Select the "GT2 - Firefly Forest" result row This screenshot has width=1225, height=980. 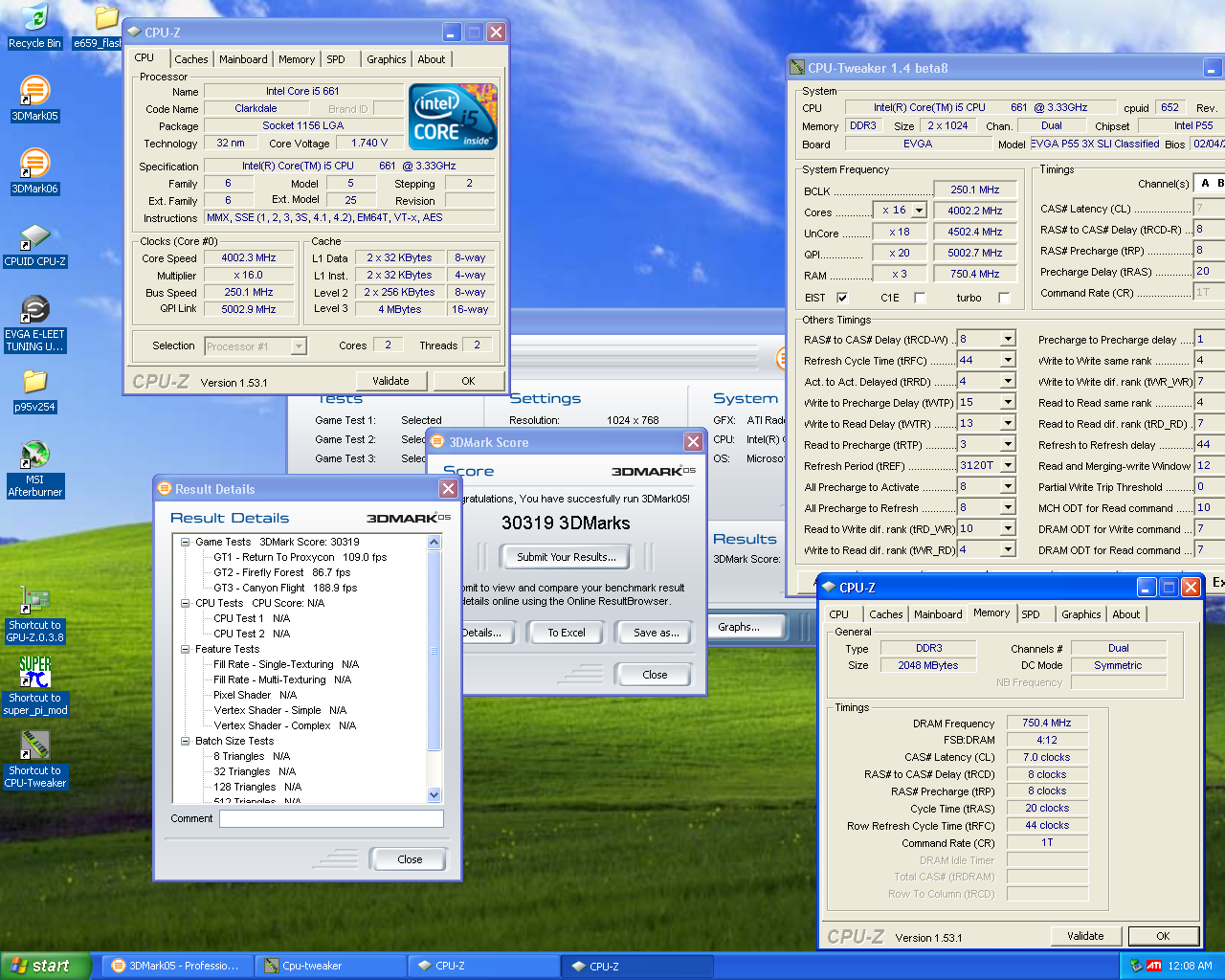coord(282,572)
